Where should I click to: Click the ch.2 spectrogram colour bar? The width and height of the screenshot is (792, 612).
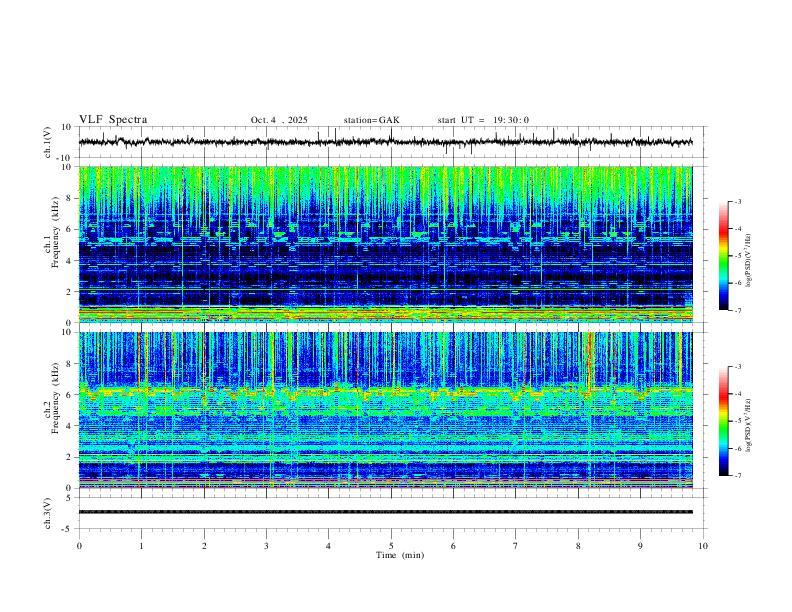click(724, 421)
